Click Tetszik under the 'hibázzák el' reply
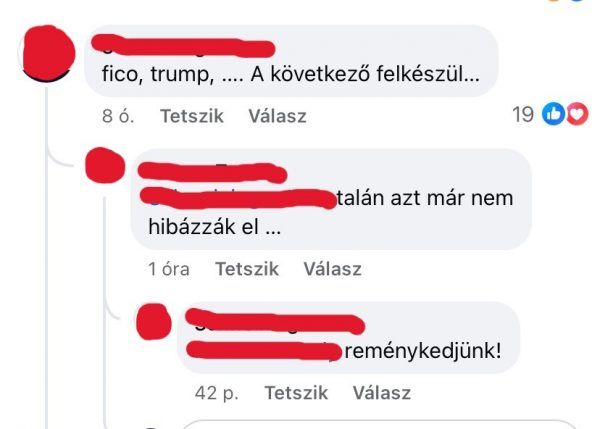The image size is (600, 429). click(247, 269)
